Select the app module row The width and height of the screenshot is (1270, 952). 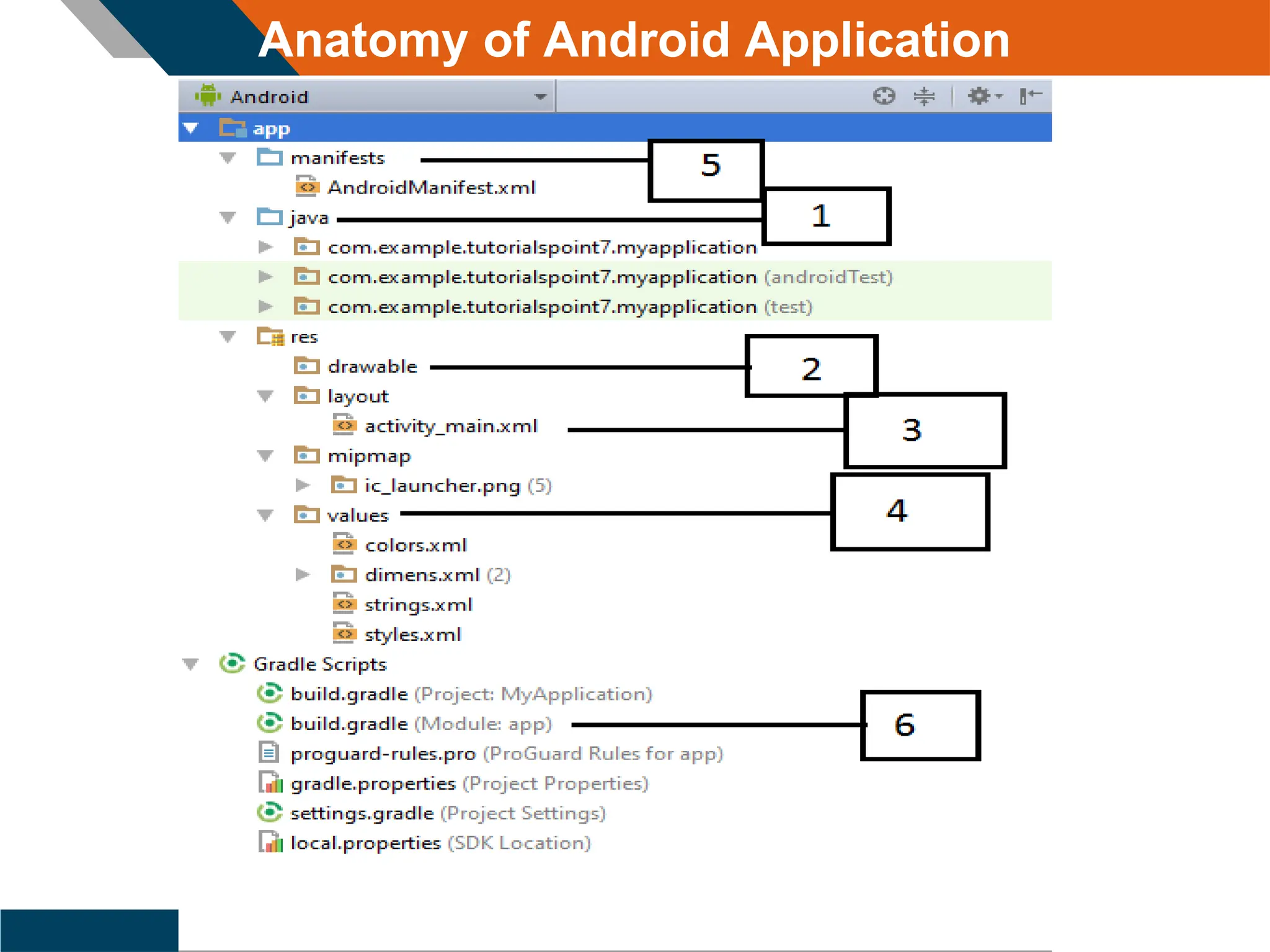272,128
